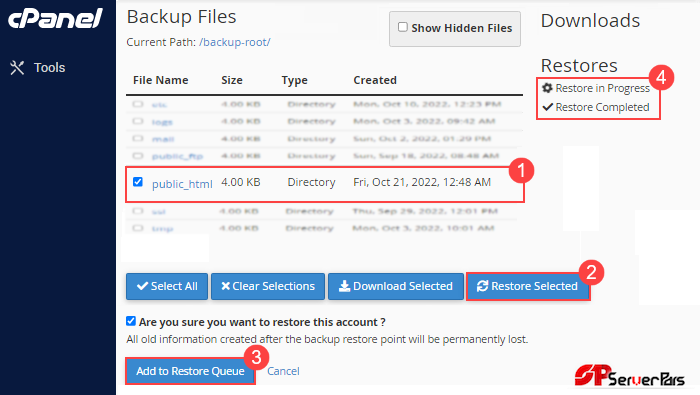The width and height of the screenshot is (700, 395).
Task: Click the Cancel link
Action: 283,371
